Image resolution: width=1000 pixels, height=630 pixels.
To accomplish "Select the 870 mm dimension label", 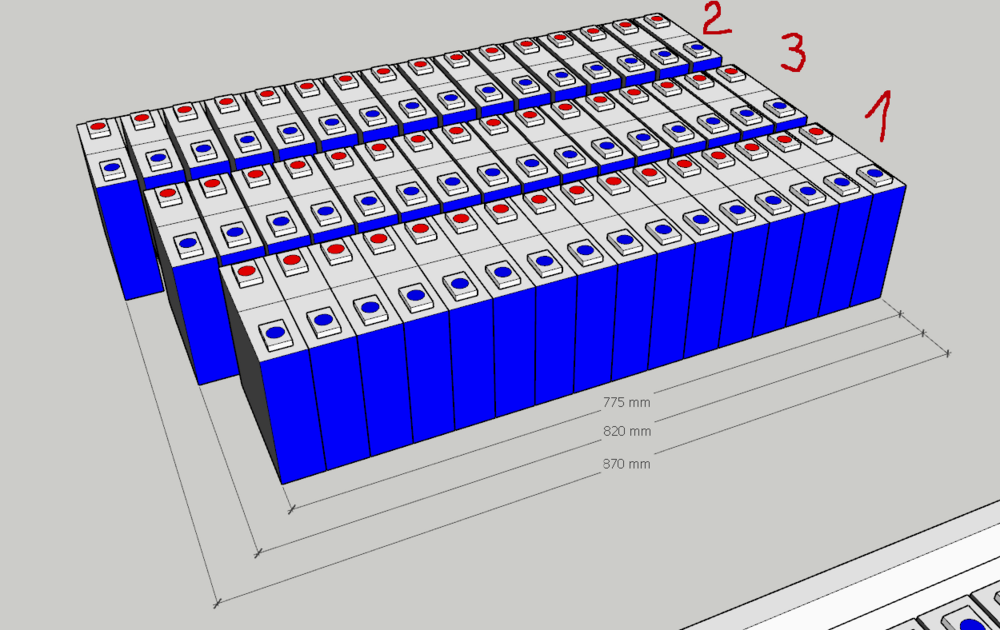I will (626, 463).
